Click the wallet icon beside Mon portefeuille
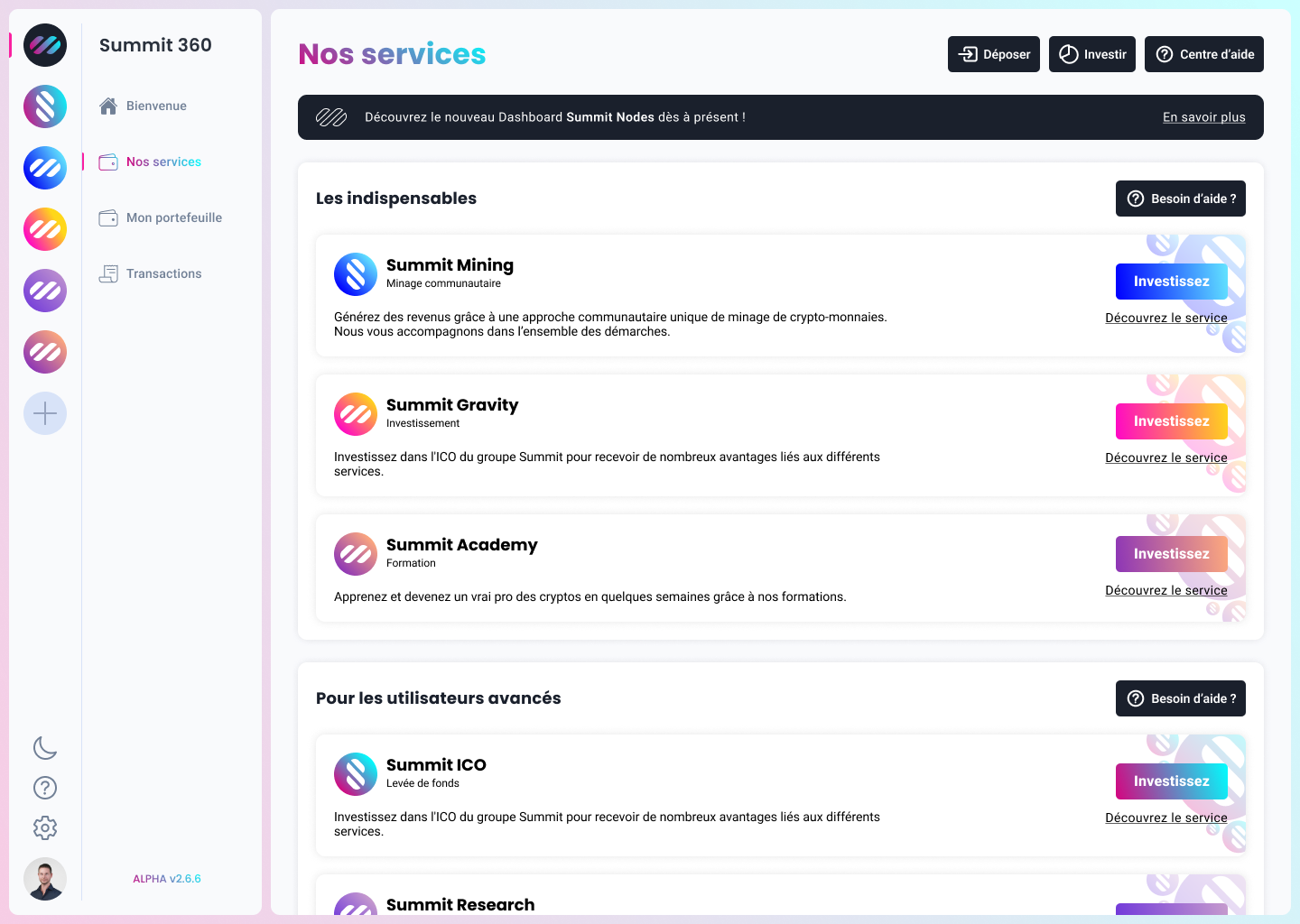This screenshot has height=924, width=1300. (x=108, y=217)
